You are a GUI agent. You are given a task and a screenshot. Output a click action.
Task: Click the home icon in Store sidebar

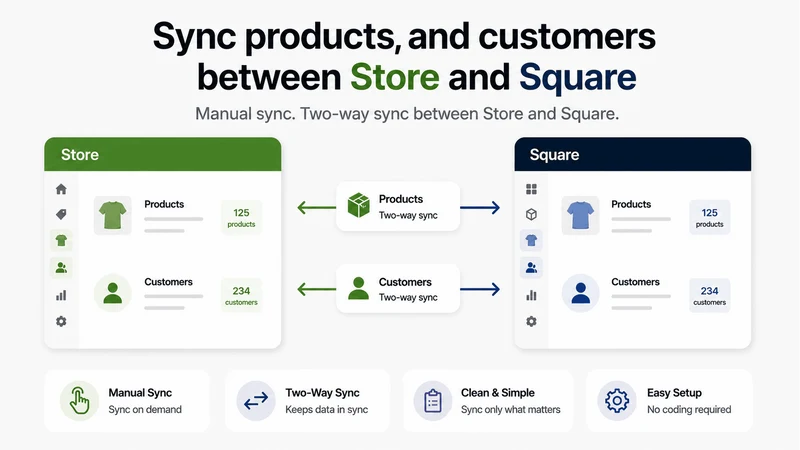pos(61,189)
